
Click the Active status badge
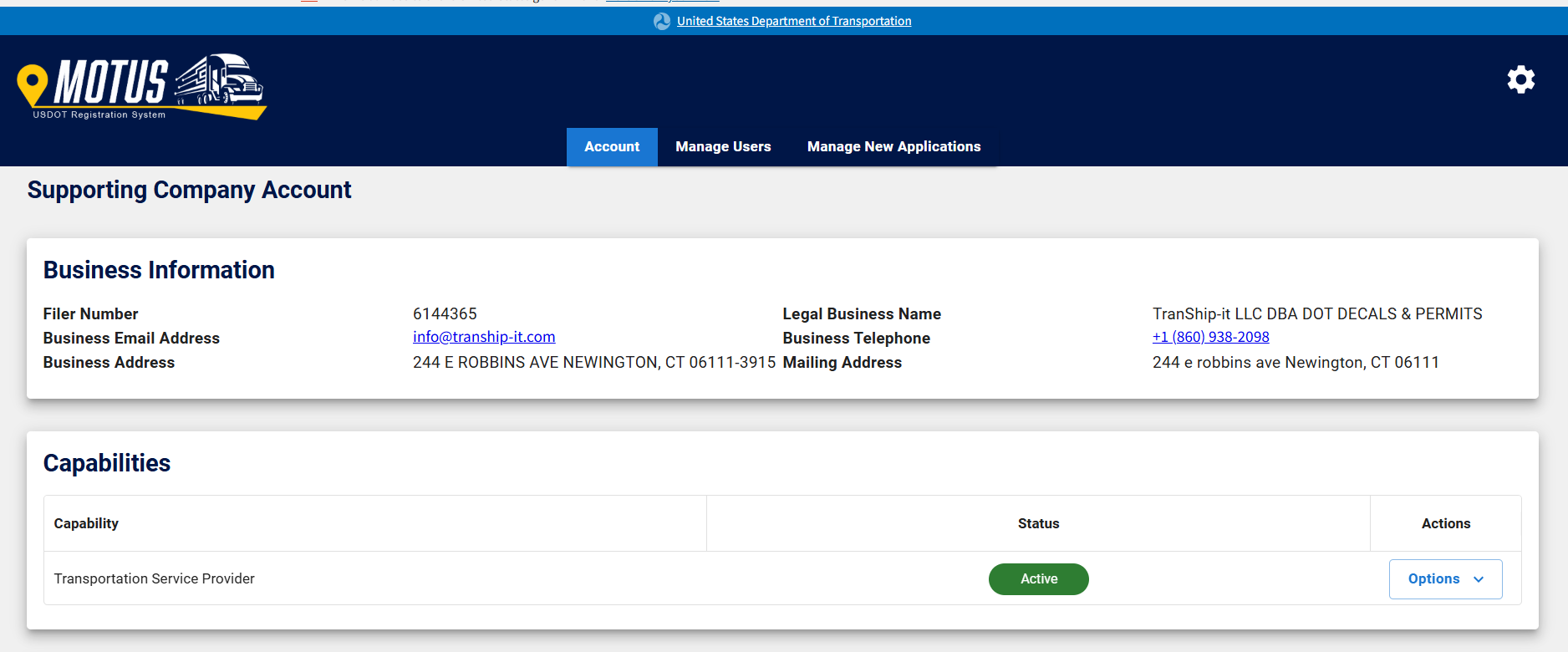pyautogui.click(x=1039, y=578)
